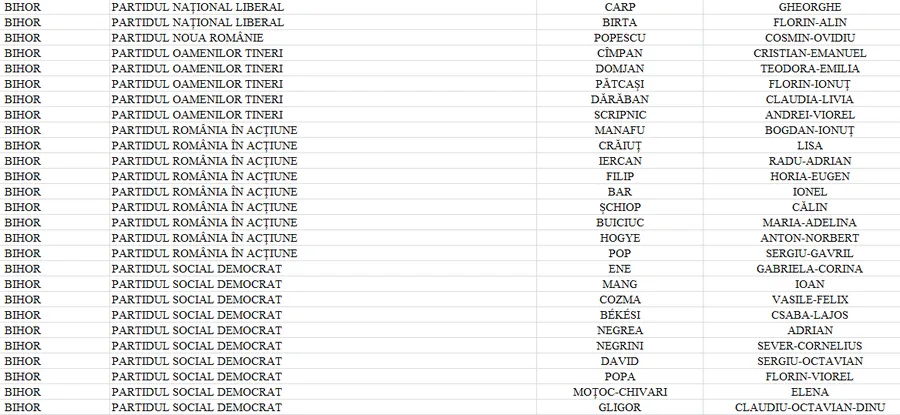
Task: Click the surname cell ȘCHIOP
Action: point(619,207)
